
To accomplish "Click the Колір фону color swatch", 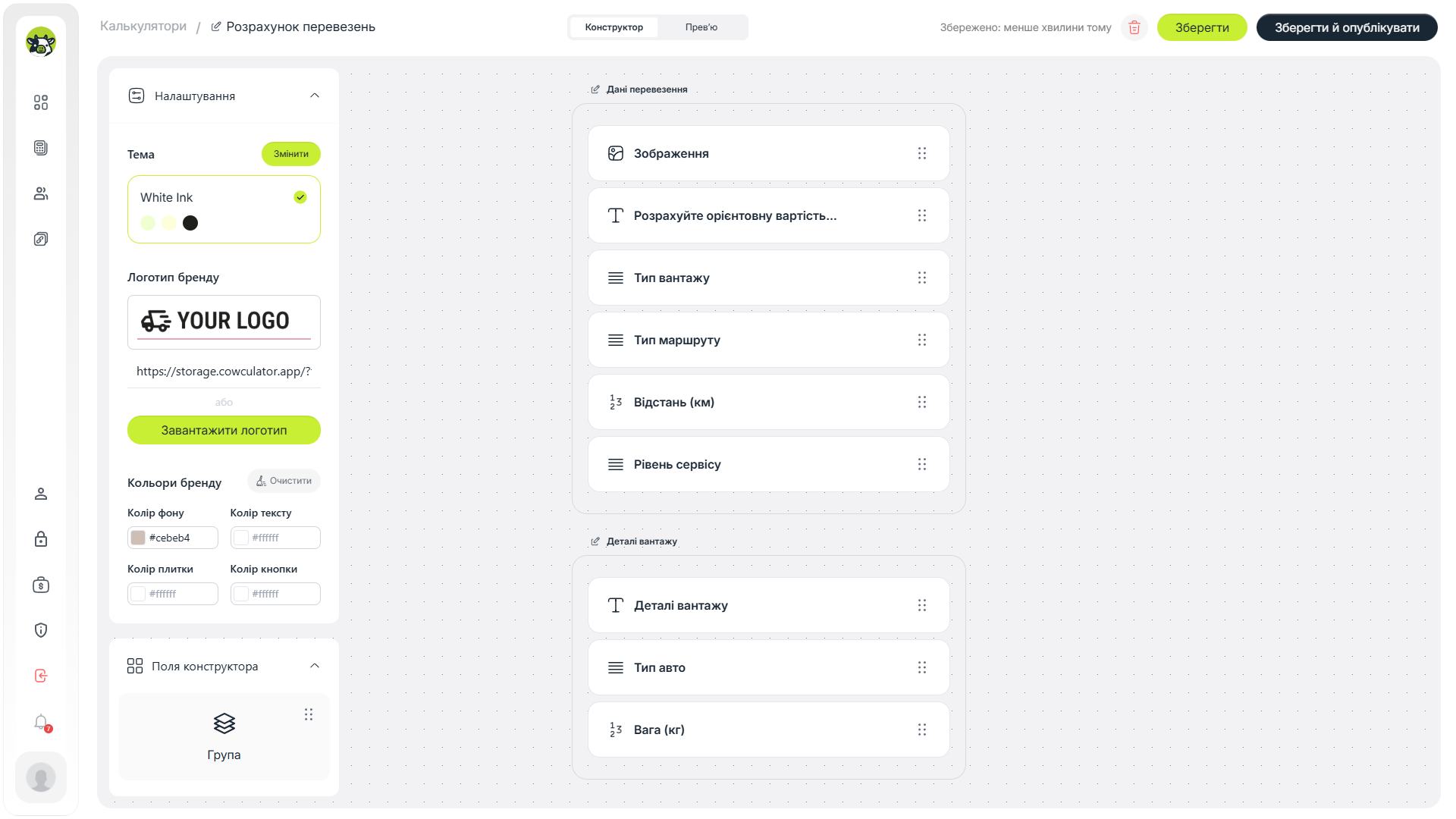I will click(138, 538).
